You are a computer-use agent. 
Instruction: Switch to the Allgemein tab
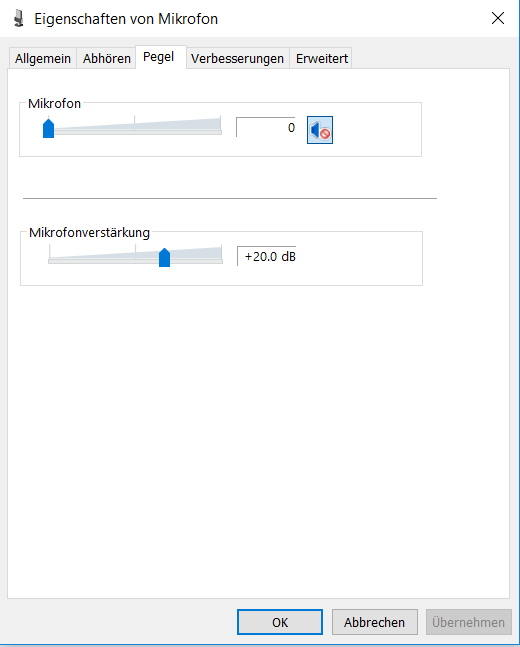point(43,59)
